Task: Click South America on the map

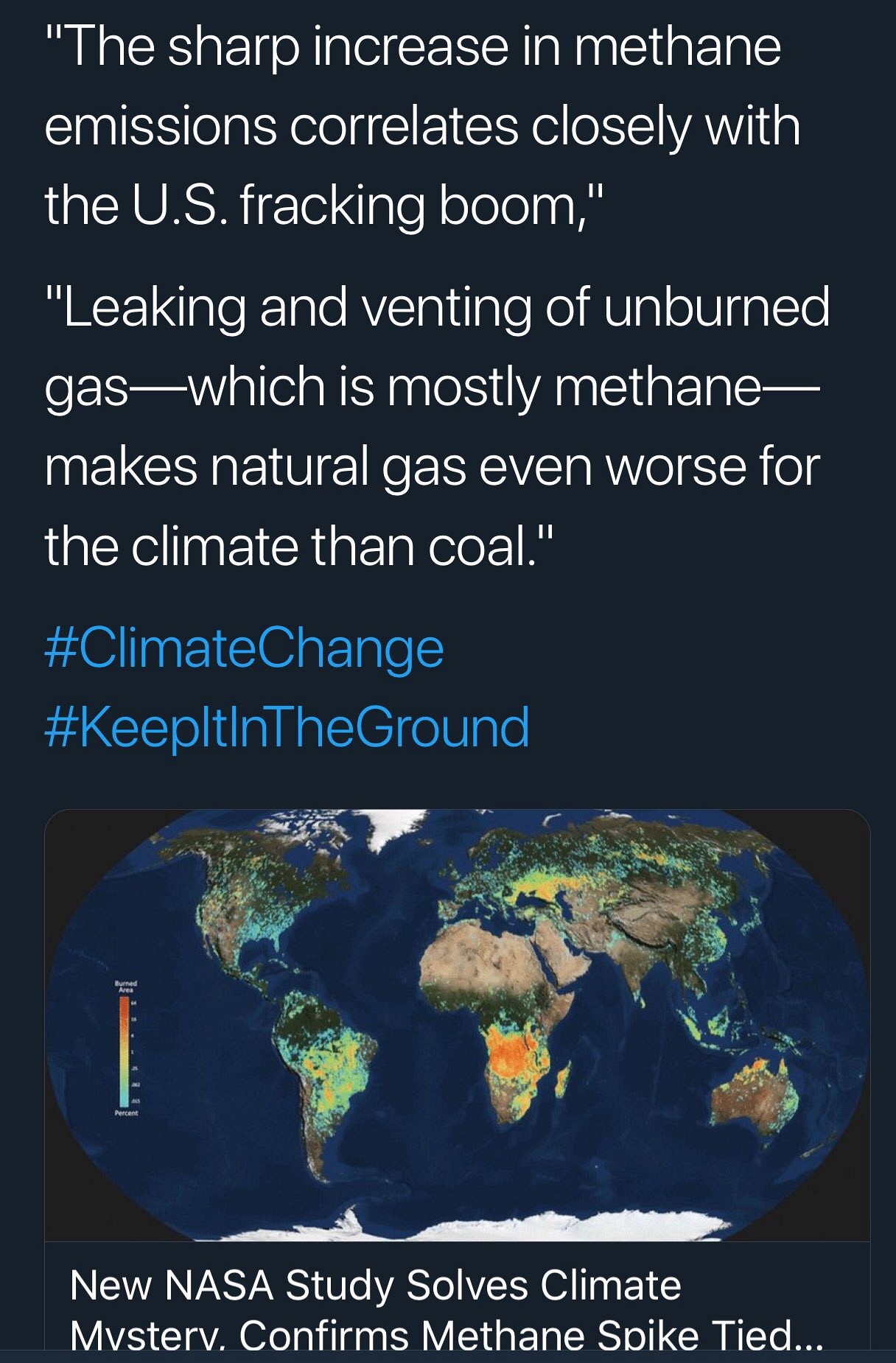Action: click(324, 1061)
